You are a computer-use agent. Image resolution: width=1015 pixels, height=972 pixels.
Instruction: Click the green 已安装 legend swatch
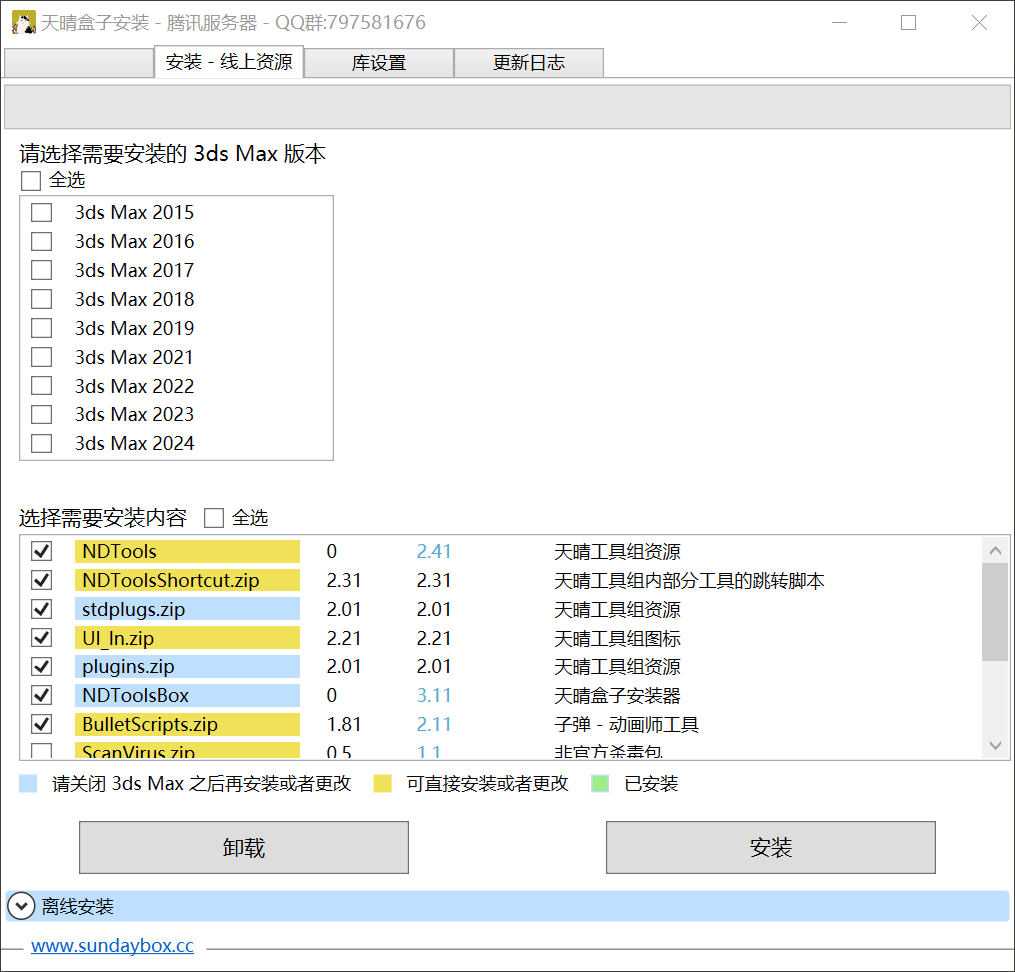pos(600,784)
